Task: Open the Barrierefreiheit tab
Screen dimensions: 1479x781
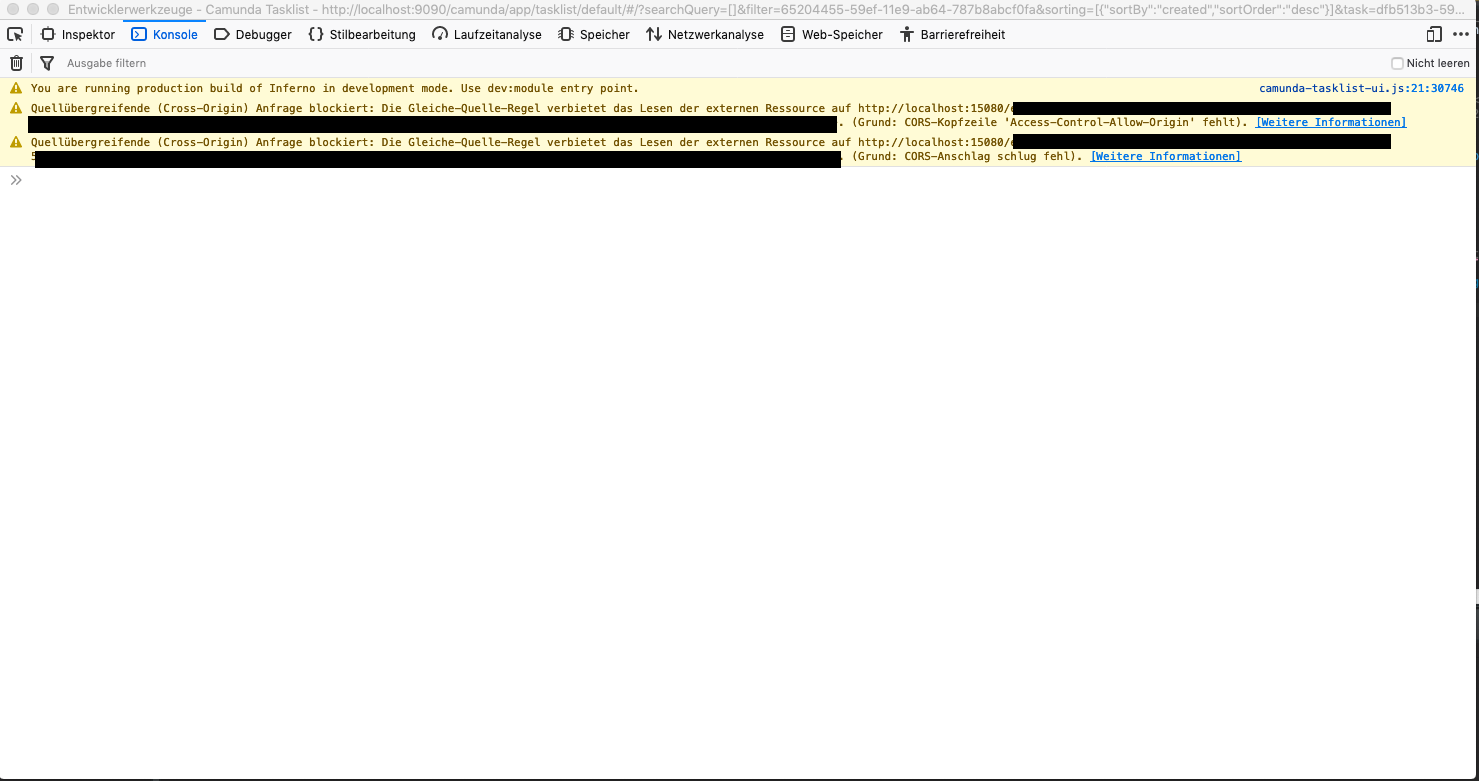Action: 952,34
